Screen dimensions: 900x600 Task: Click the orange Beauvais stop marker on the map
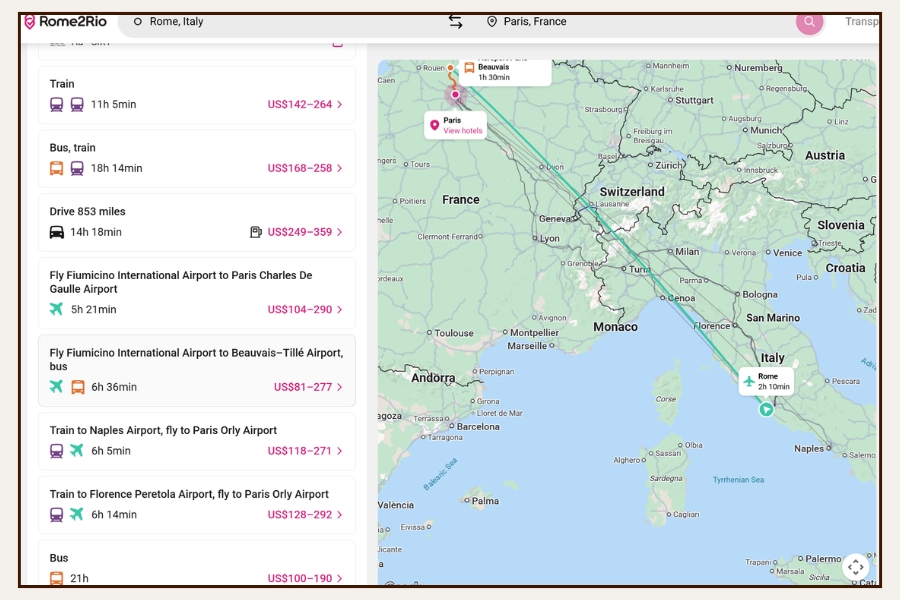(451, 68)
